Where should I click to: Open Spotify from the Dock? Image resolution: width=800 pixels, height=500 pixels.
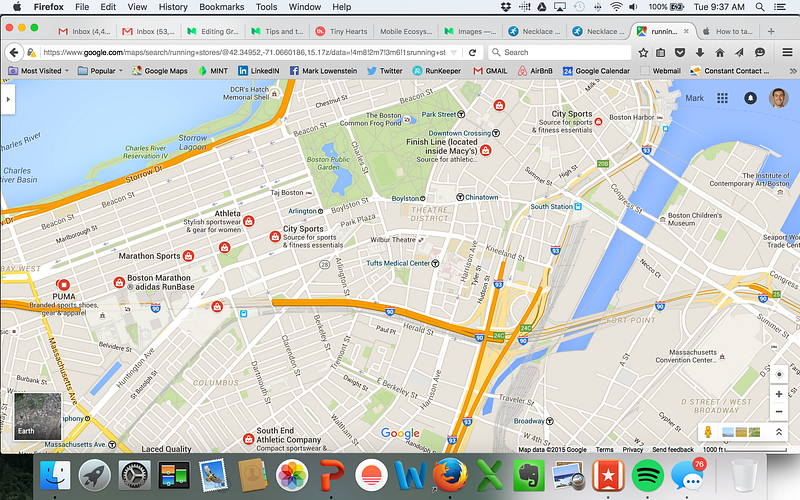point(647,475)
